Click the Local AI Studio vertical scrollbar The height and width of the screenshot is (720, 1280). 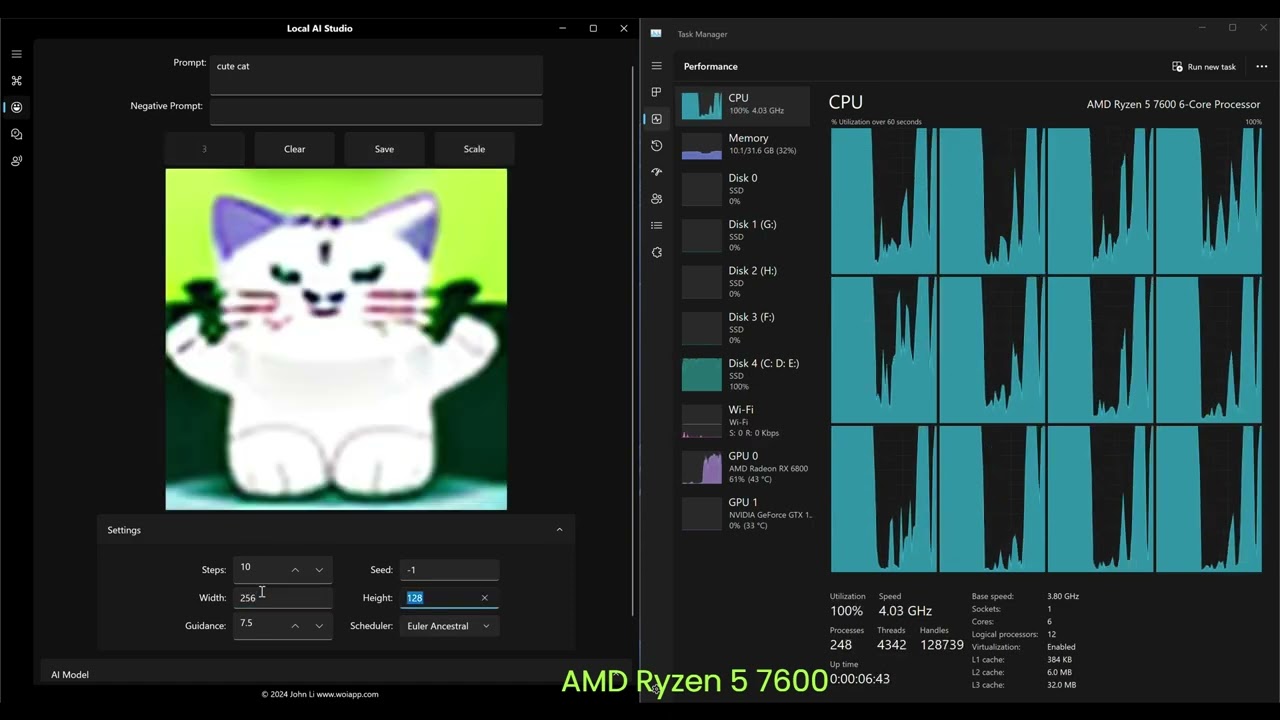click(x=633, y=340)
